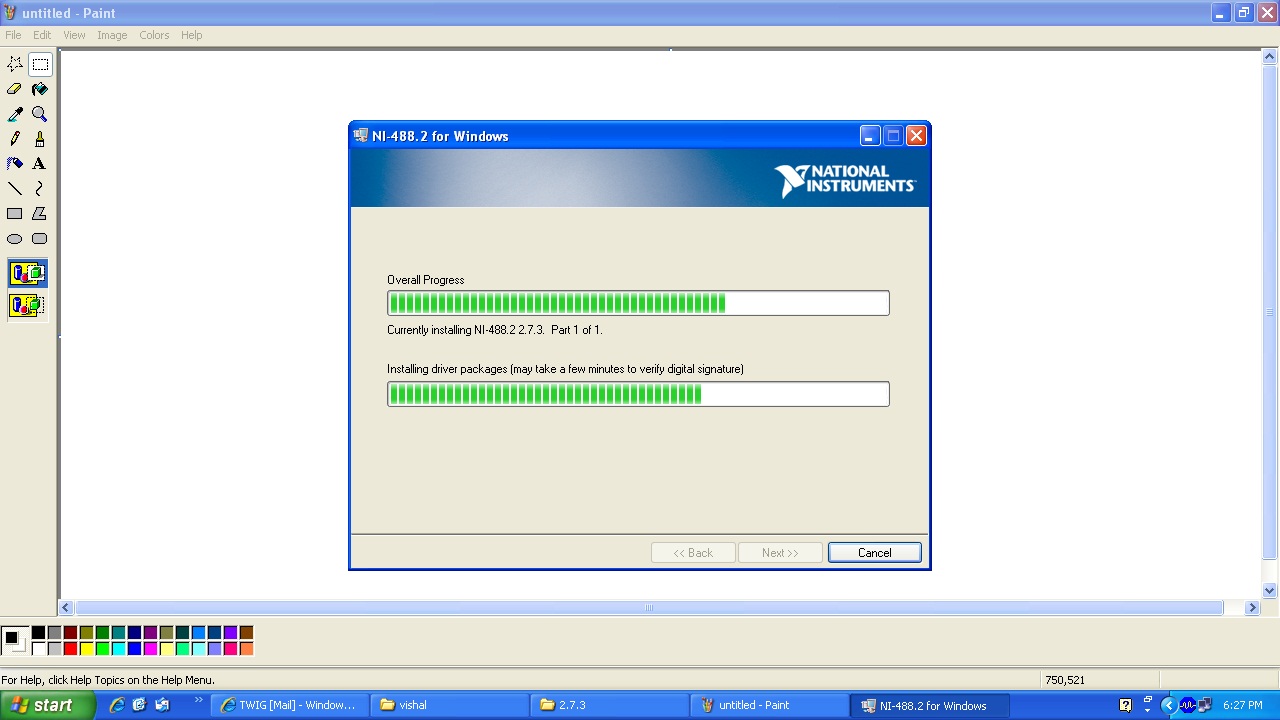Choose the Ellipse tool
The width and height of the screenshot is (1280, 720).
pyautogui.click(x=15, y=239)
